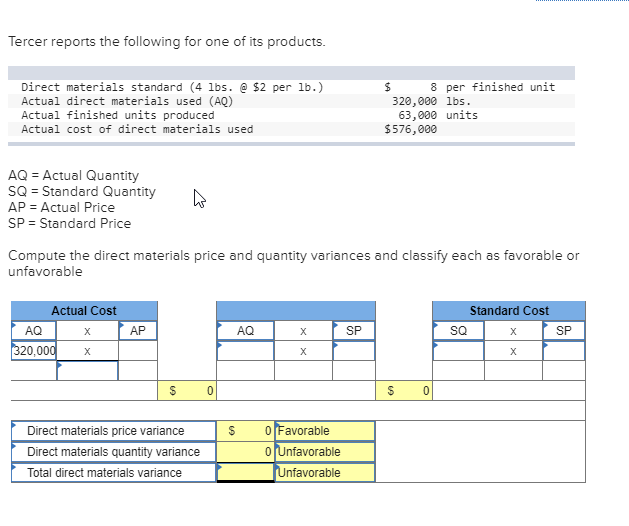Image resolution: width=629 pixels, height=526 pixels.
Task: Open the AP dropdown under Actual Cost
Action: pyautogui.click(x=138, y=331)
